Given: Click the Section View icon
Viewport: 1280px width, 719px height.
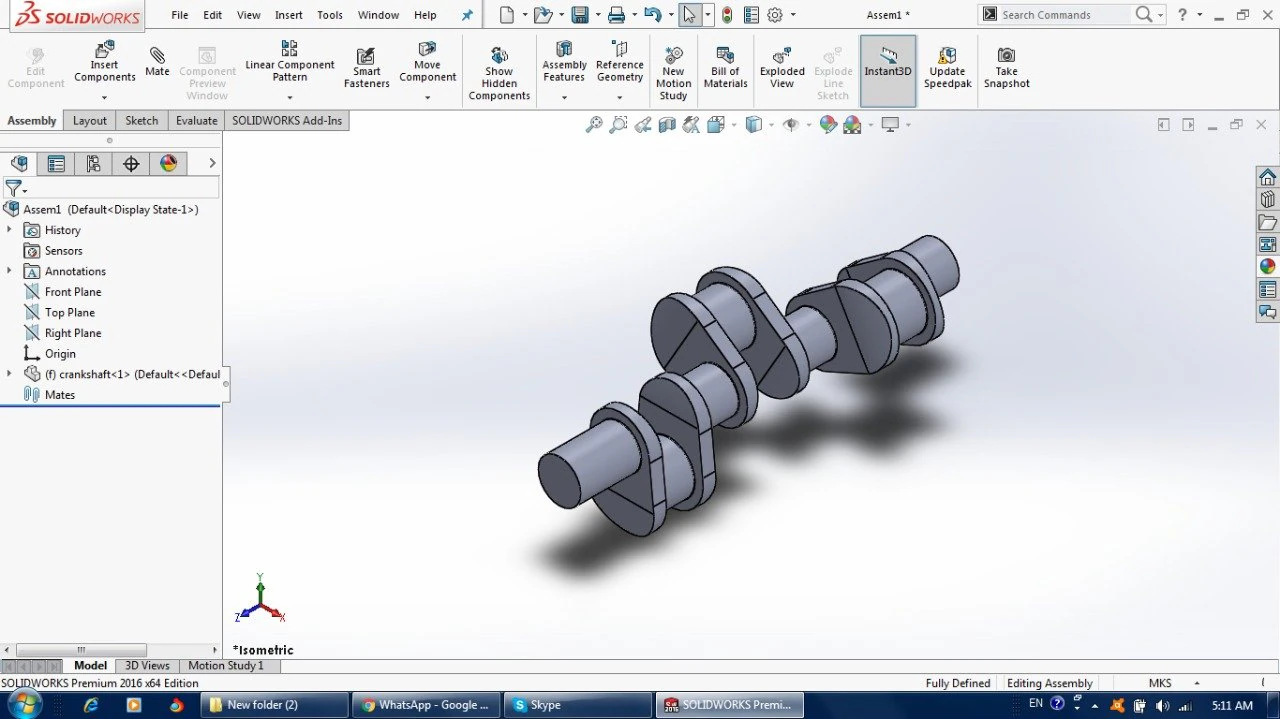Looking at the screenshot, I should pos(667,125).
